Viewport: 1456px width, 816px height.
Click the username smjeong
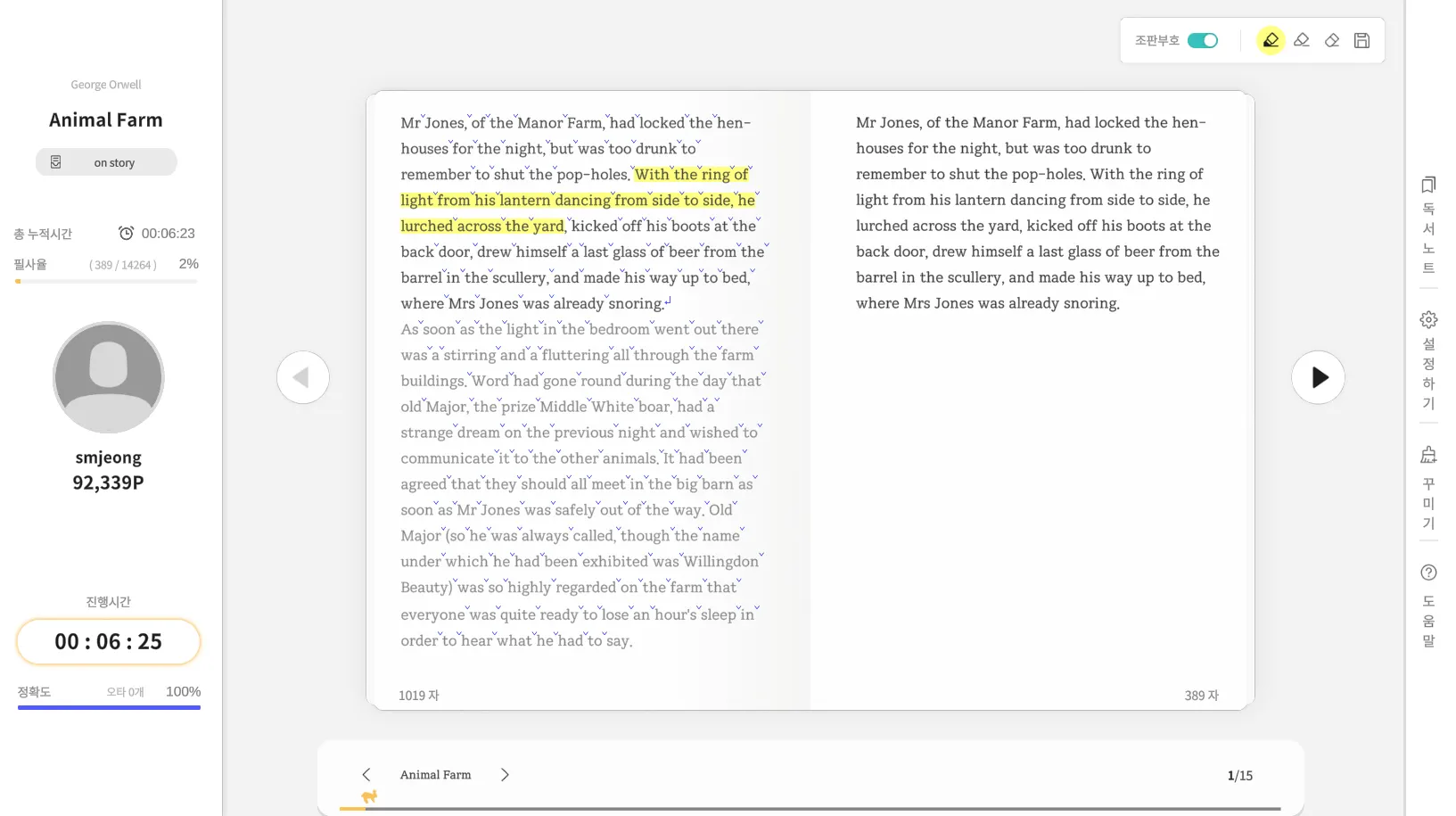(108, 457)
